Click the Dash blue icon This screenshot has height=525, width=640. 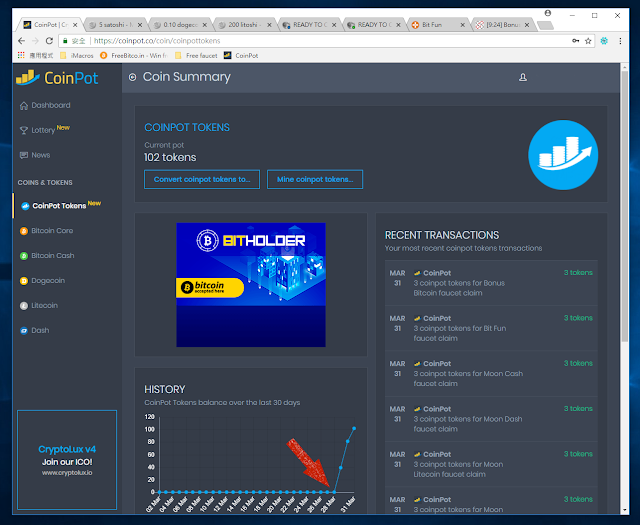(x=24, y=331)
